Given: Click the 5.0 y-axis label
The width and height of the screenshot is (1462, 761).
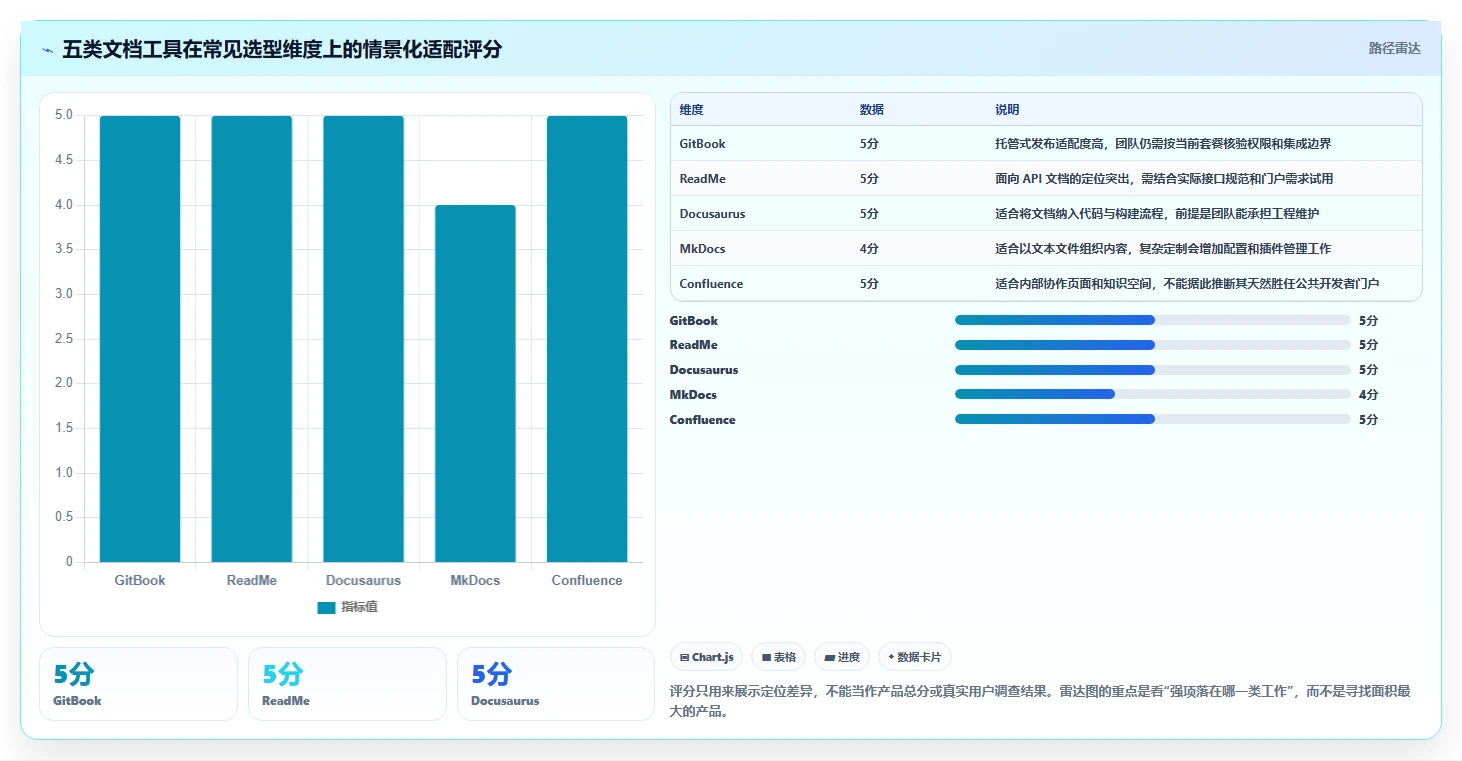Looking at the screenshot, I should point(63,115).
